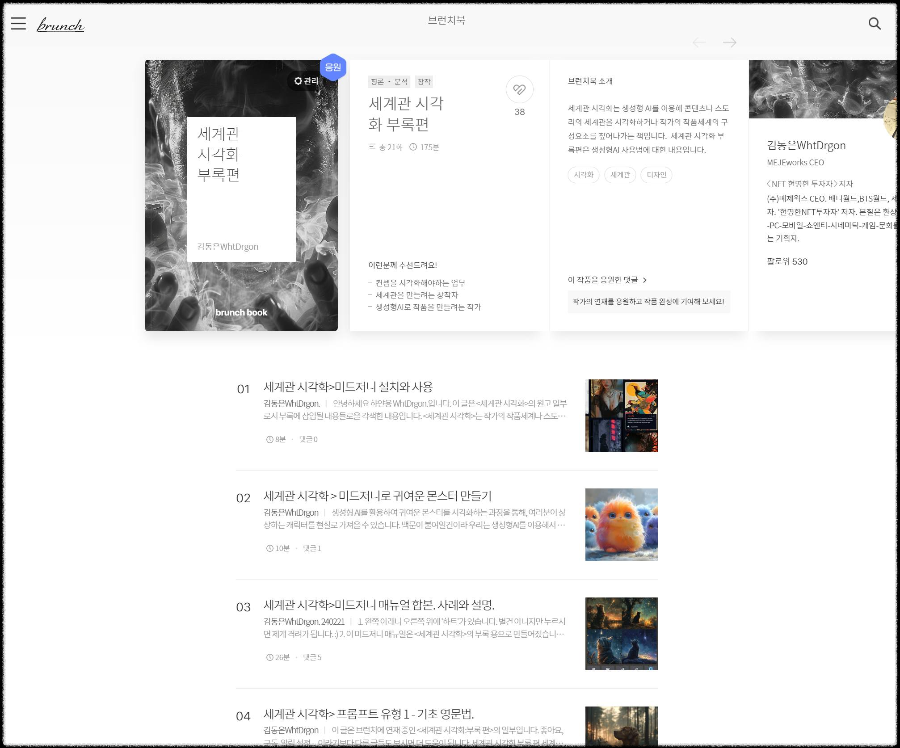This screenshot has width=900, height=748.
Task: Click article 02 summary excerpt
Action: [x=414, y=518]
